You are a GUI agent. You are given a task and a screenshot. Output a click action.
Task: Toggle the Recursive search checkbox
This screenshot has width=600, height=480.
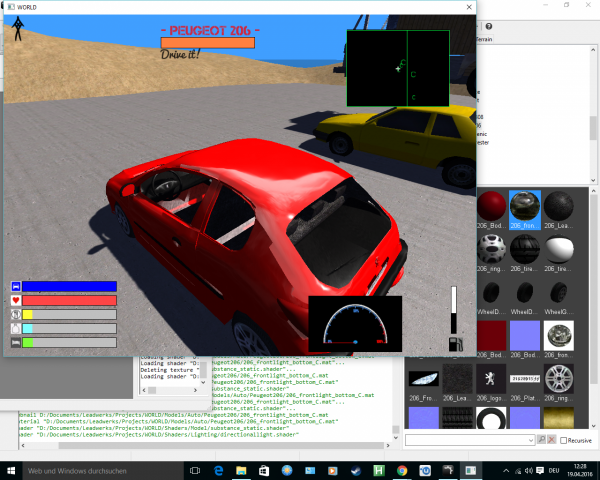[x=563, y=441]
